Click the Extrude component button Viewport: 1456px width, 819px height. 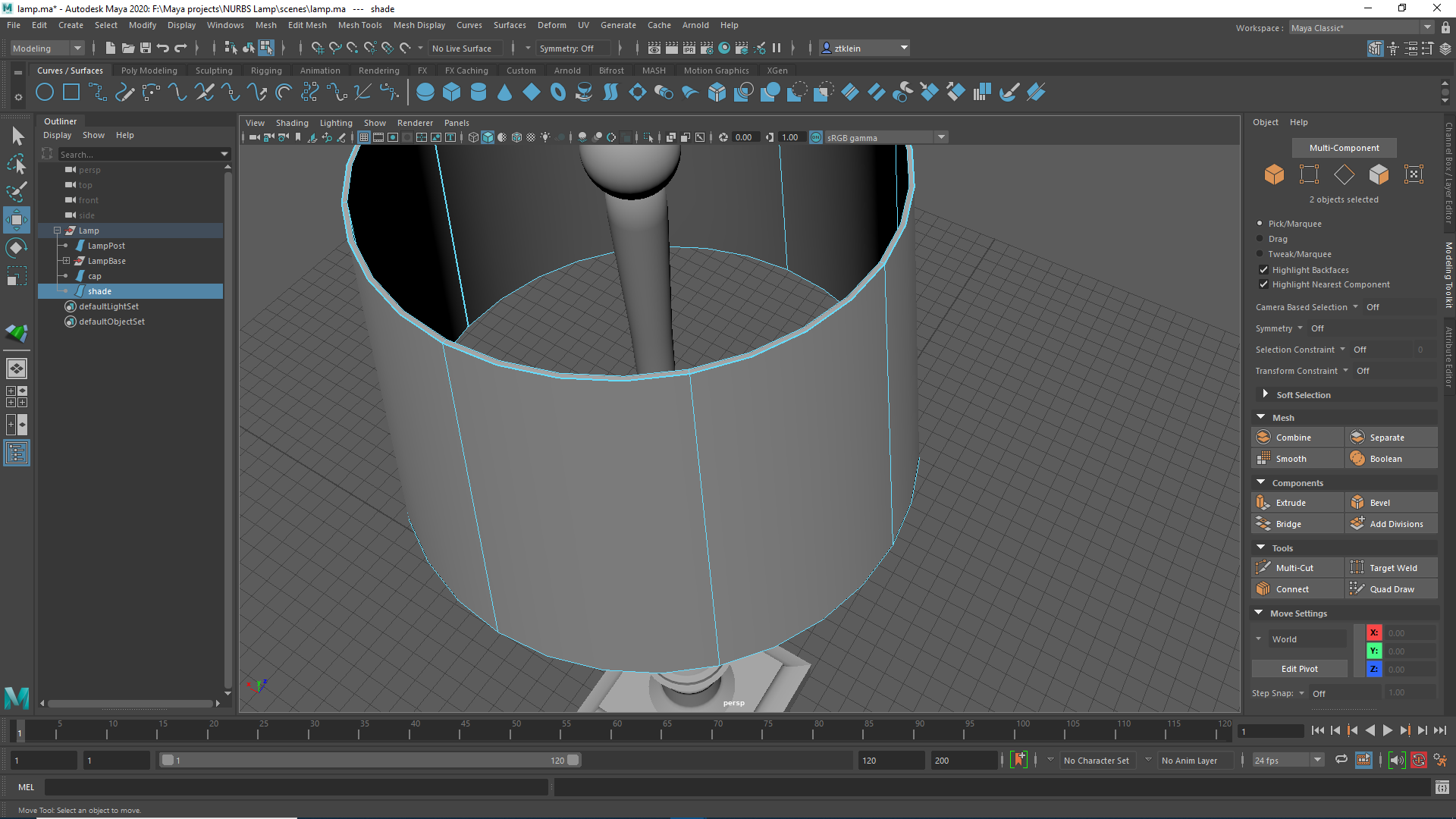[x=1290, y=503]
